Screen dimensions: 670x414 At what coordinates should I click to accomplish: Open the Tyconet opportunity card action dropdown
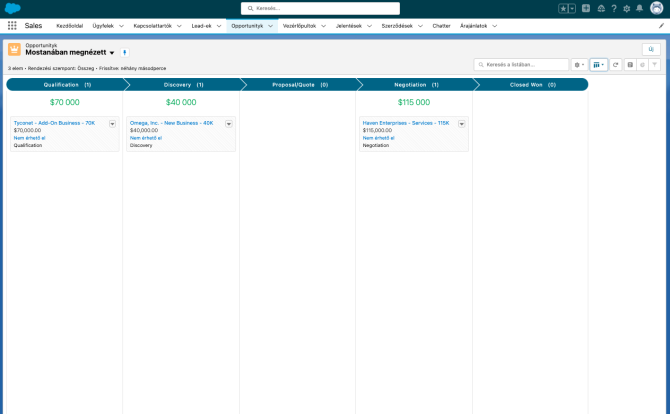click(x=112, y=124)
